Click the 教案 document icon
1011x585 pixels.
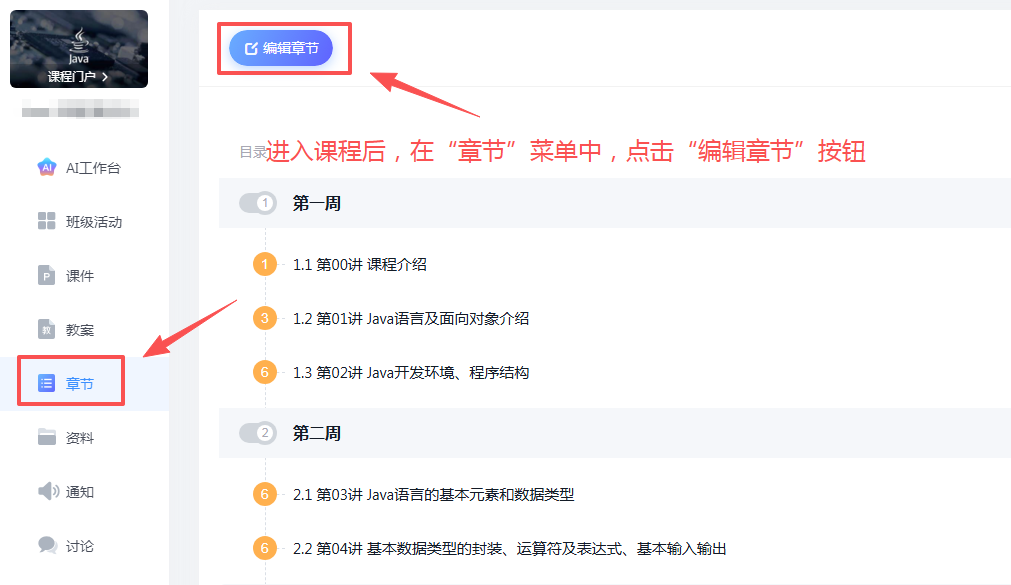pyautogui.click(x=46, y=330)
